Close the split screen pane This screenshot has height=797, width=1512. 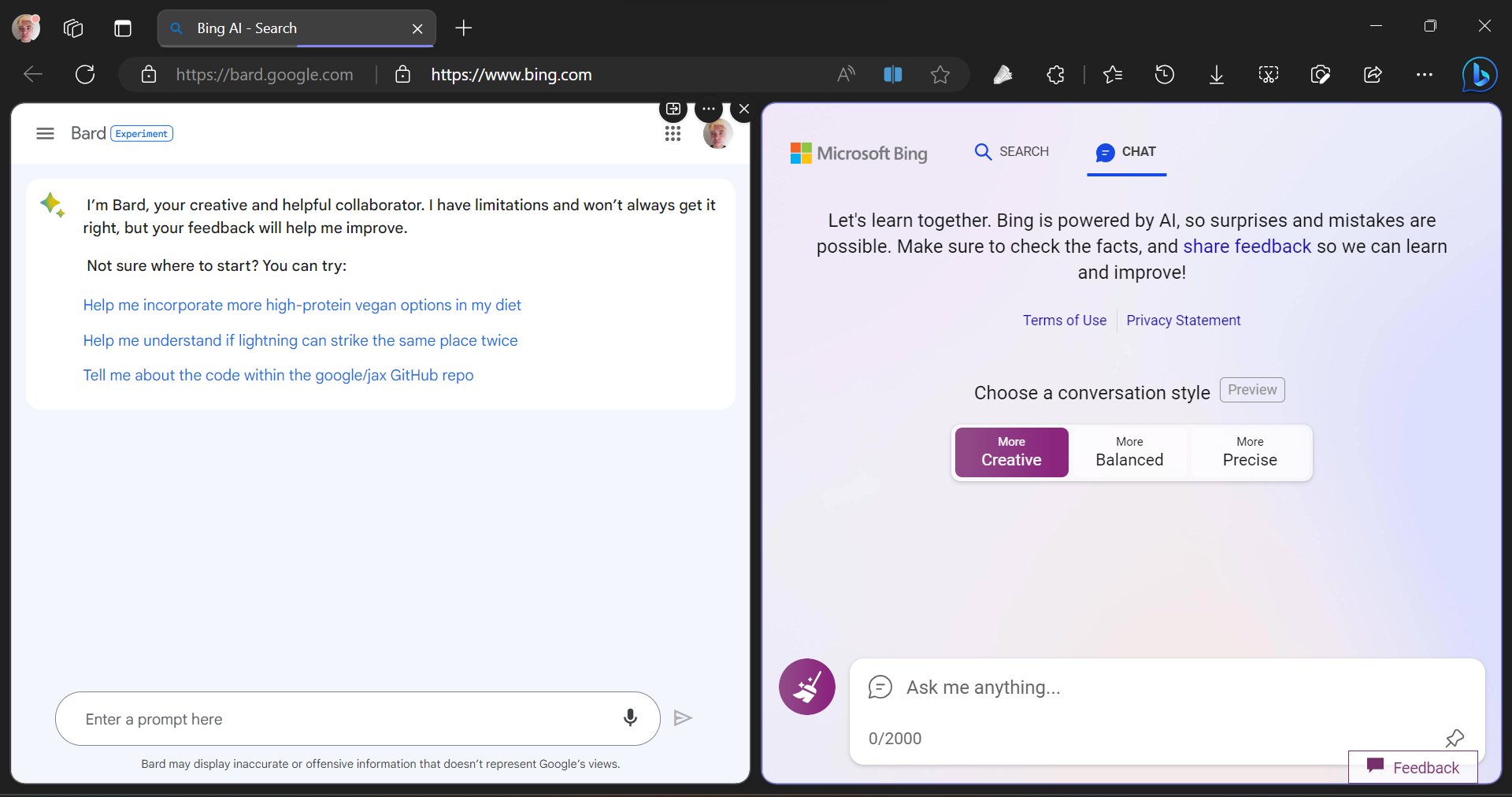pyautogui.click(x=744, y=109)
